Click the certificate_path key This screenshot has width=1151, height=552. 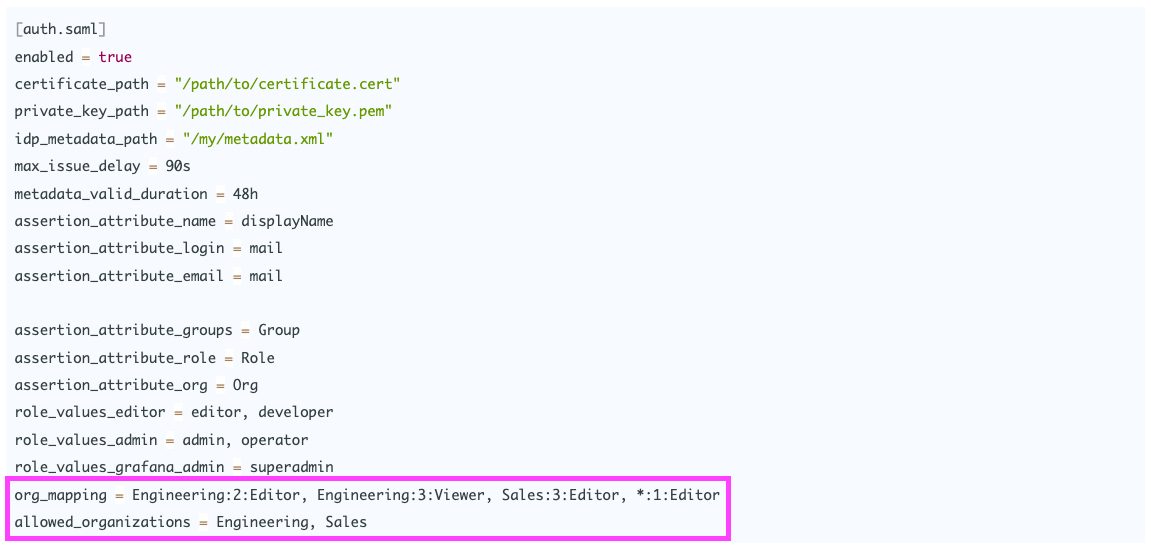(x=81, y=84)
